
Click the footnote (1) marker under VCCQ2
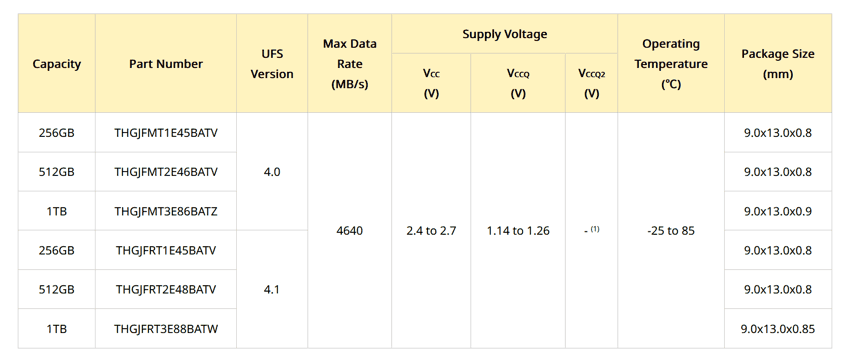[595, 229]
